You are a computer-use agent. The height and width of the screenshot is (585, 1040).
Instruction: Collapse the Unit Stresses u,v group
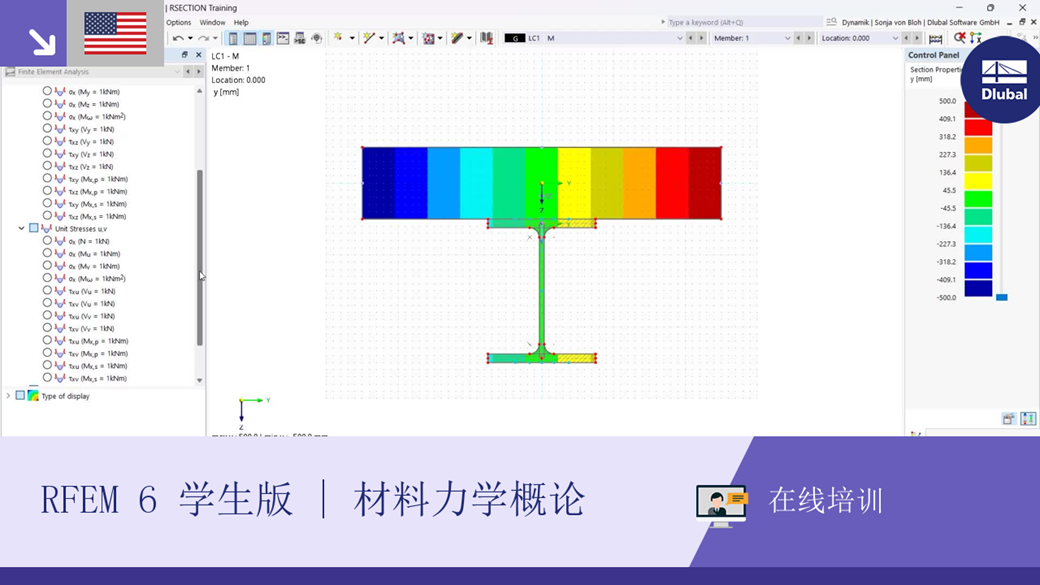coord(21,228)
